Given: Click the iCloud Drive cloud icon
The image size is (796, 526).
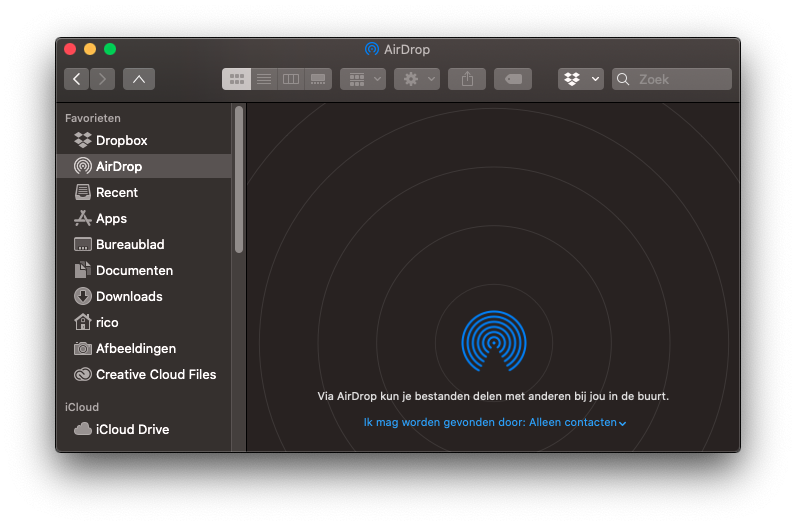Looking at the screenshot, I should tap(83, 429).
